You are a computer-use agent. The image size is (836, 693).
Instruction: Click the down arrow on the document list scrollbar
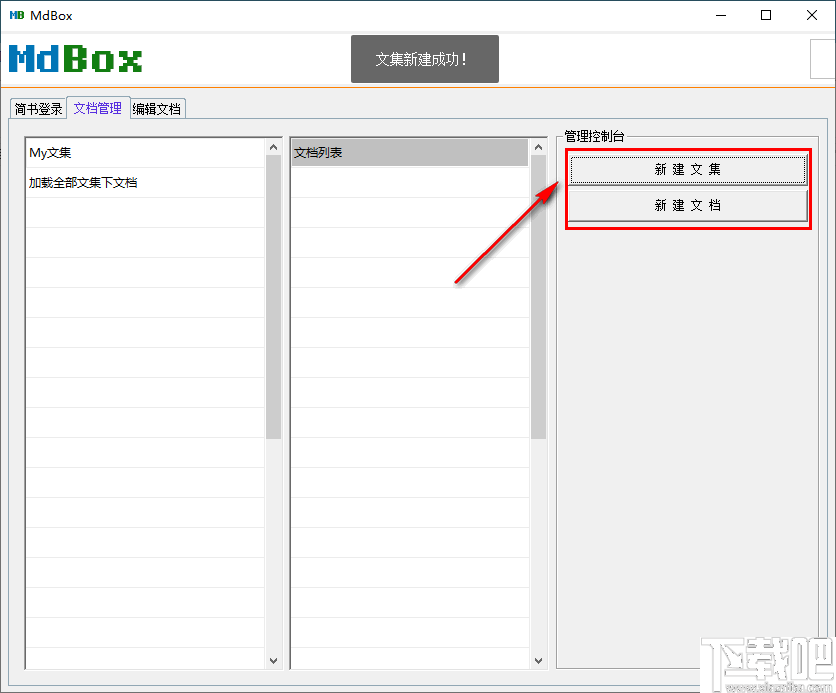(538, 660)
